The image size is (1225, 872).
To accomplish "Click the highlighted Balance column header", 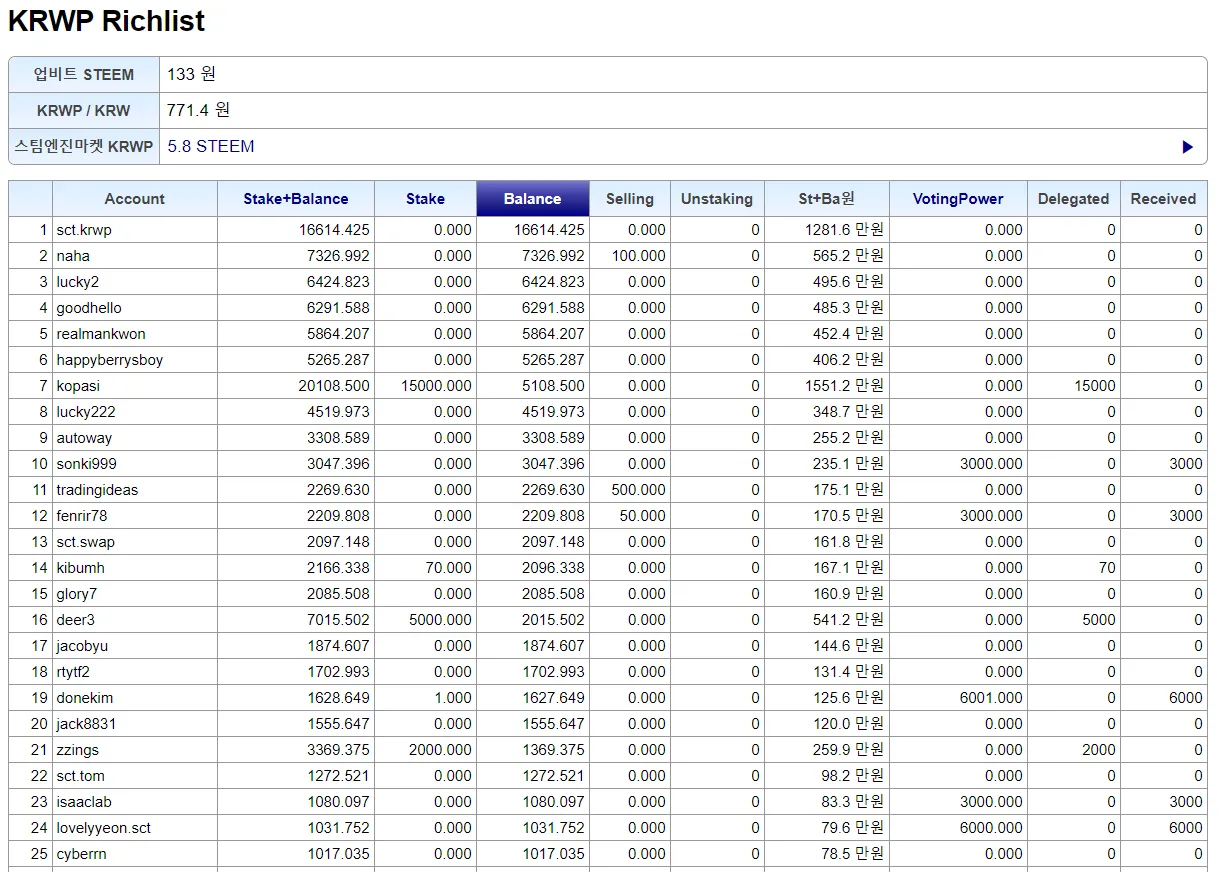I will pyautogui.click(x=532, y=199).
